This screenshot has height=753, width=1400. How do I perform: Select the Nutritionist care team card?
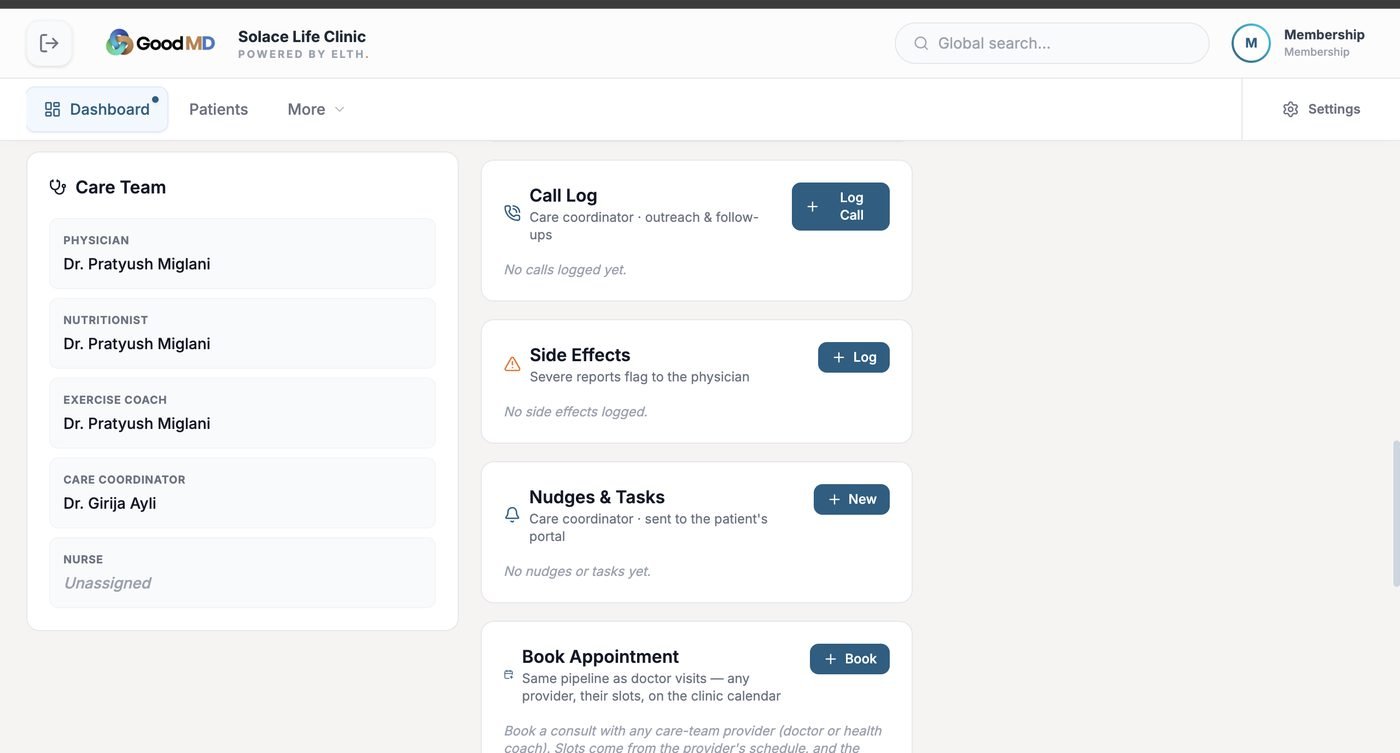(x=242, y=333)
